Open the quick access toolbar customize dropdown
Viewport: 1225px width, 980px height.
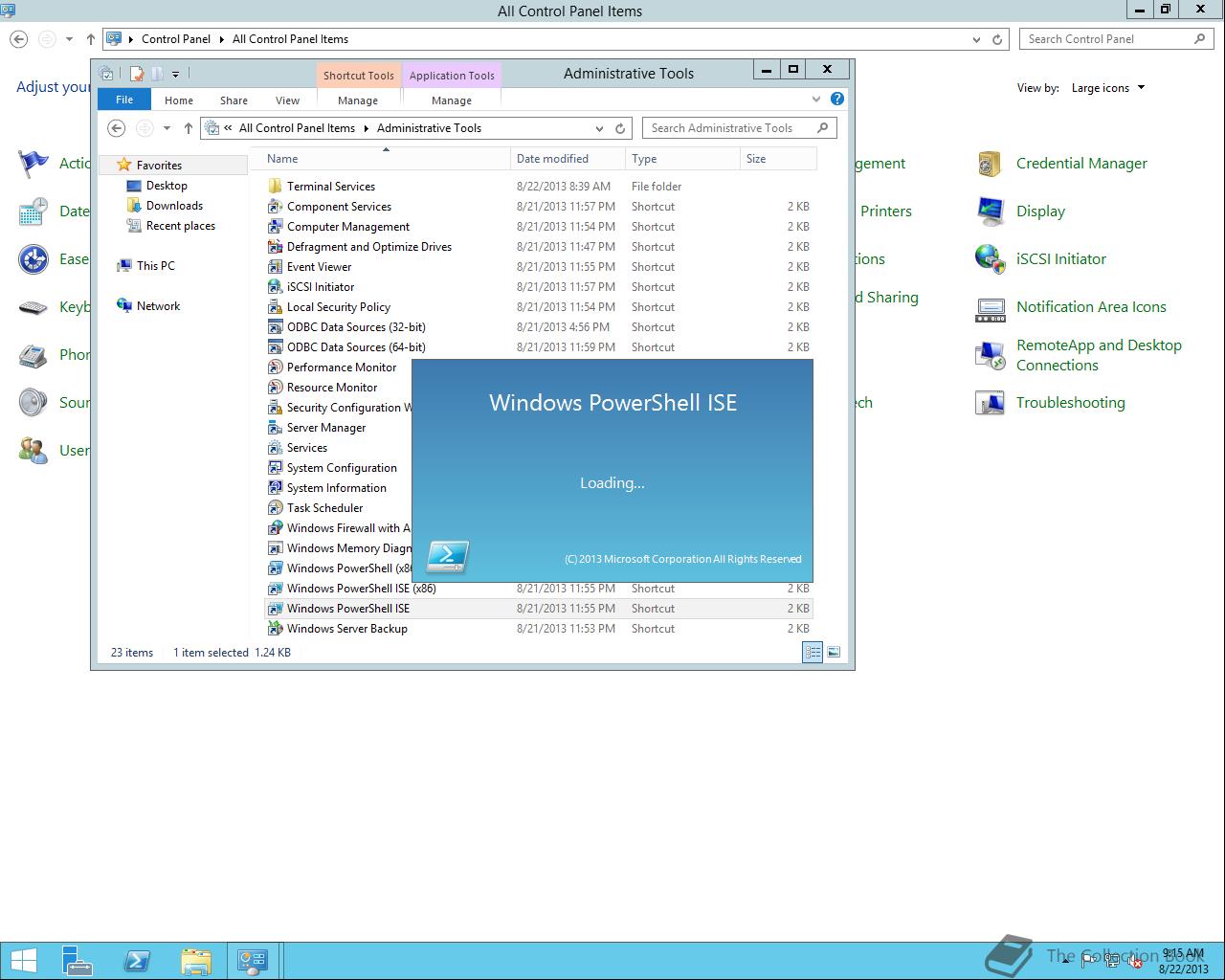175,74
